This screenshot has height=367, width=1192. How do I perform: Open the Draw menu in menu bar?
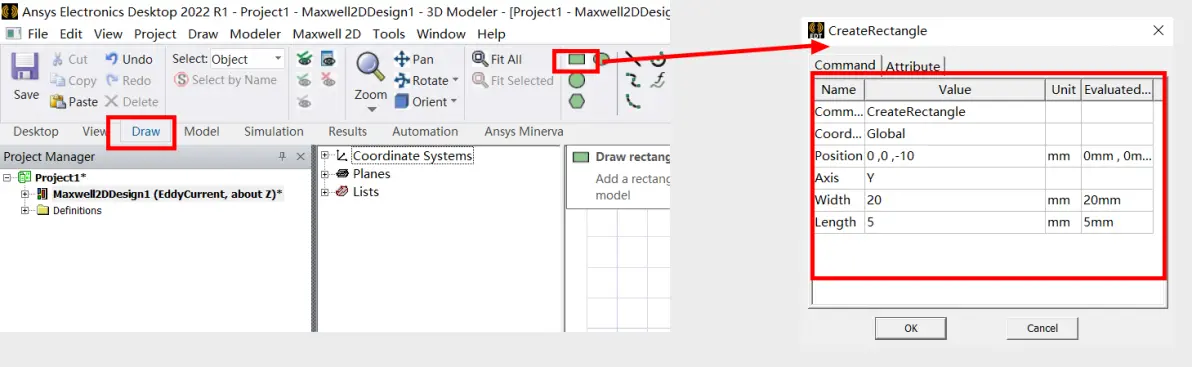pos(203,34)
